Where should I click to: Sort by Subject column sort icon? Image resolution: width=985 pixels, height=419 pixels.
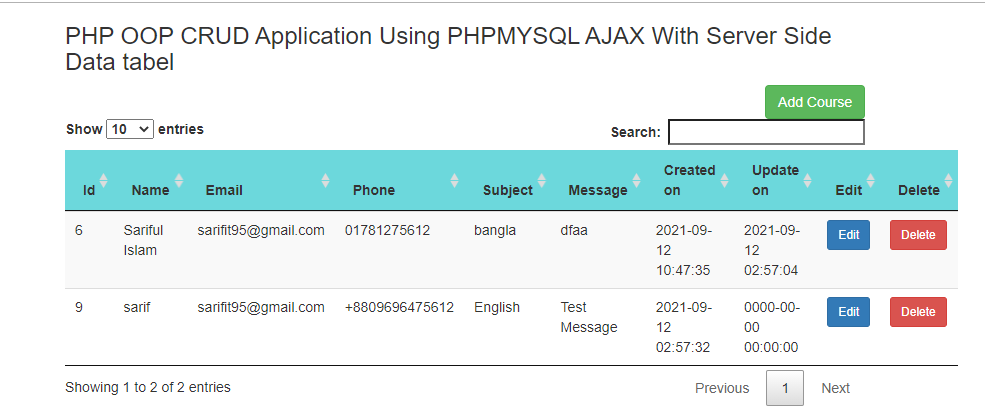(x=542, y=181)
